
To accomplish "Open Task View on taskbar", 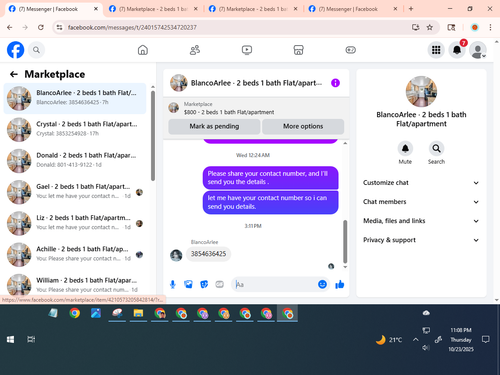I will [31, 339].
